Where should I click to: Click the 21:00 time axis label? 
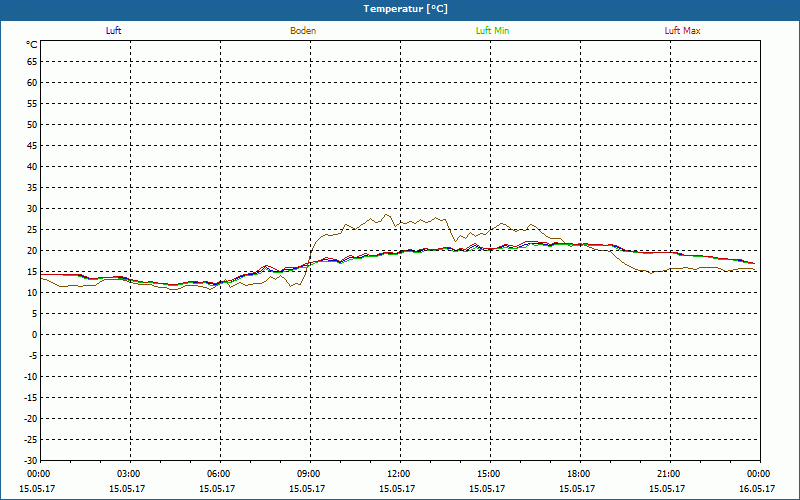pos(670,474)
